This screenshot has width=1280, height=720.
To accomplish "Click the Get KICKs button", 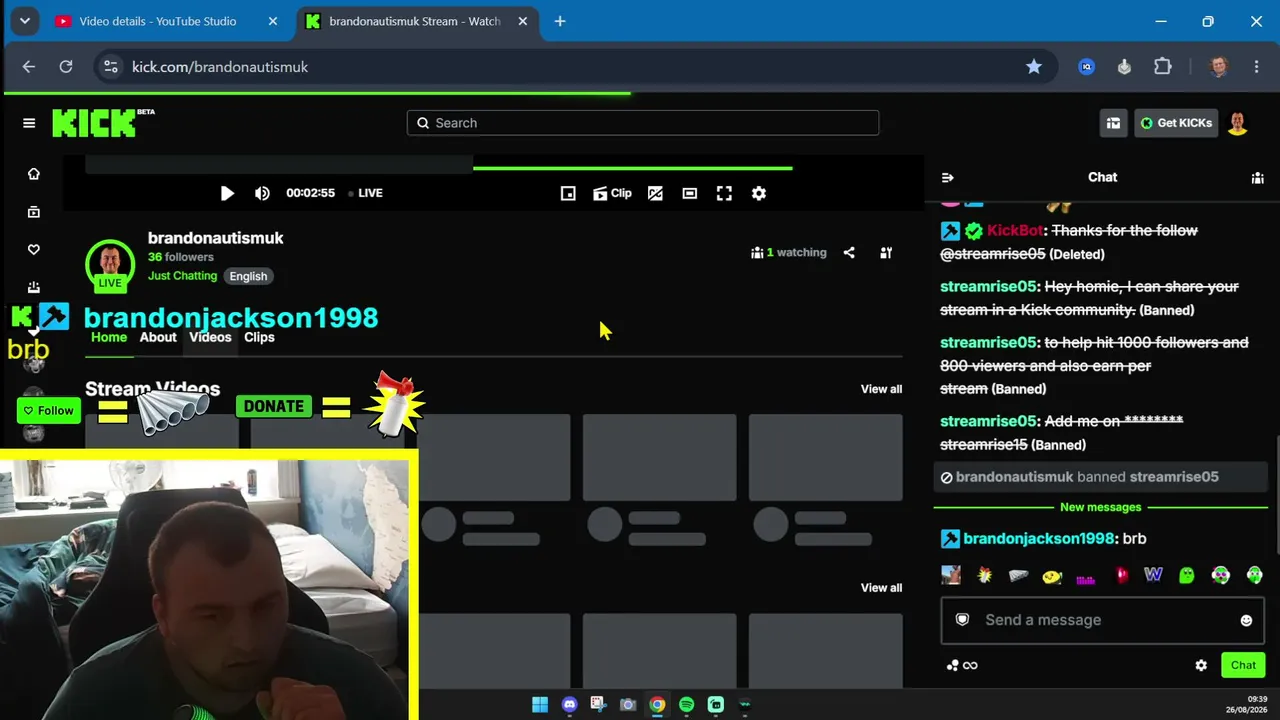I will point(1176,123).
